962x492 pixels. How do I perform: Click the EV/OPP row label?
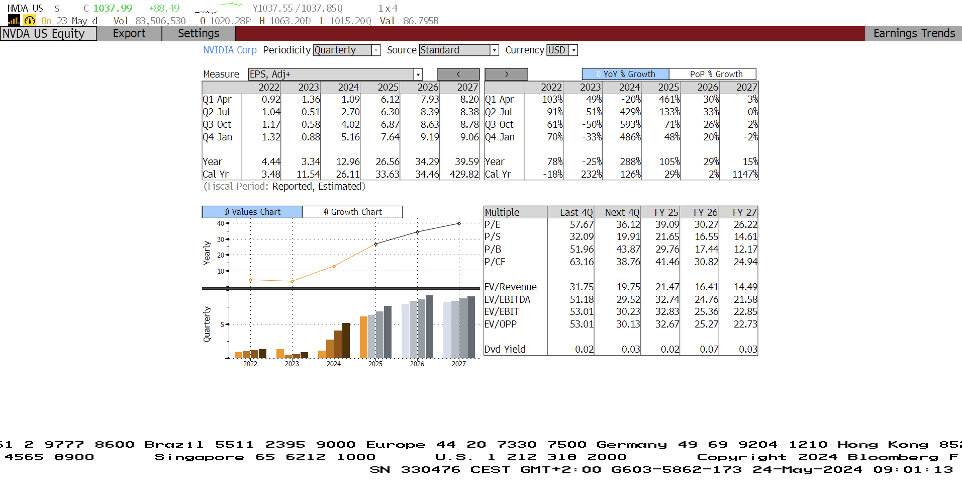tap(500, 325)
